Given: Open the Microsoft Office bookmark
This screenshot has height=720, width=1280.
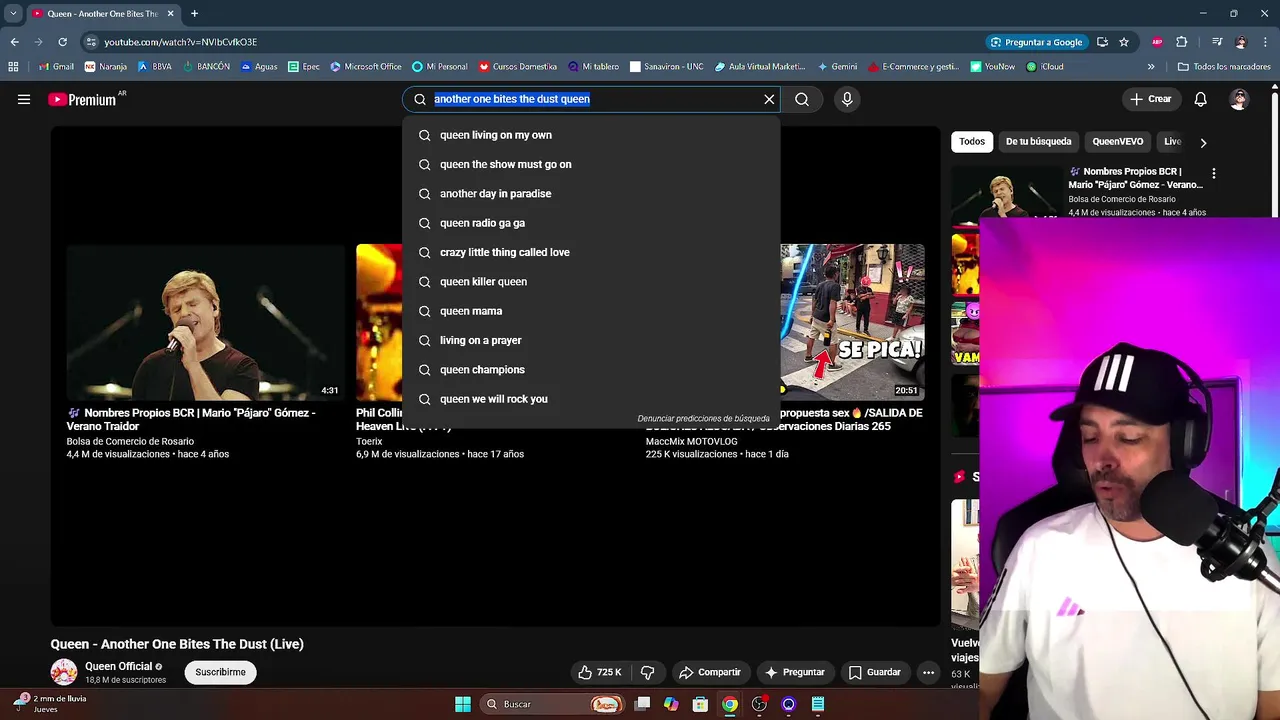Looking at the screenshot, I should click(x=365, y=67).
